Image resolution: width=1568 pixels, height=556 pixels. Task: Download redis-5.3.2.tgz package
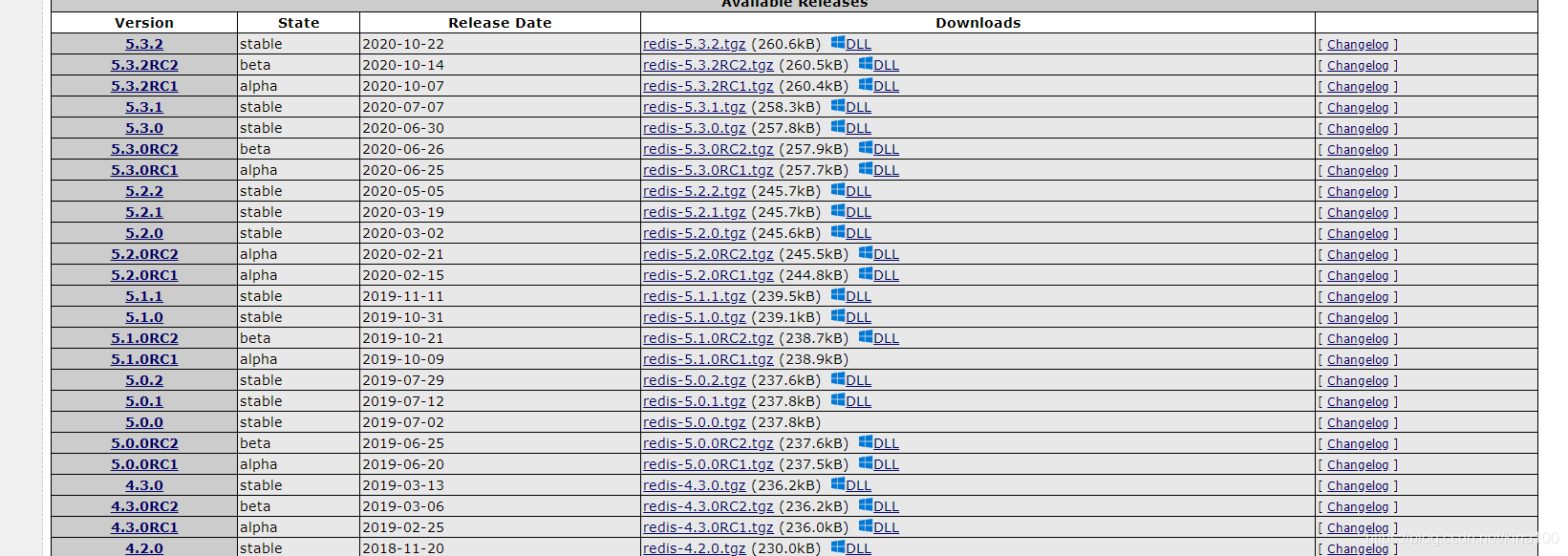click(695, 44)
